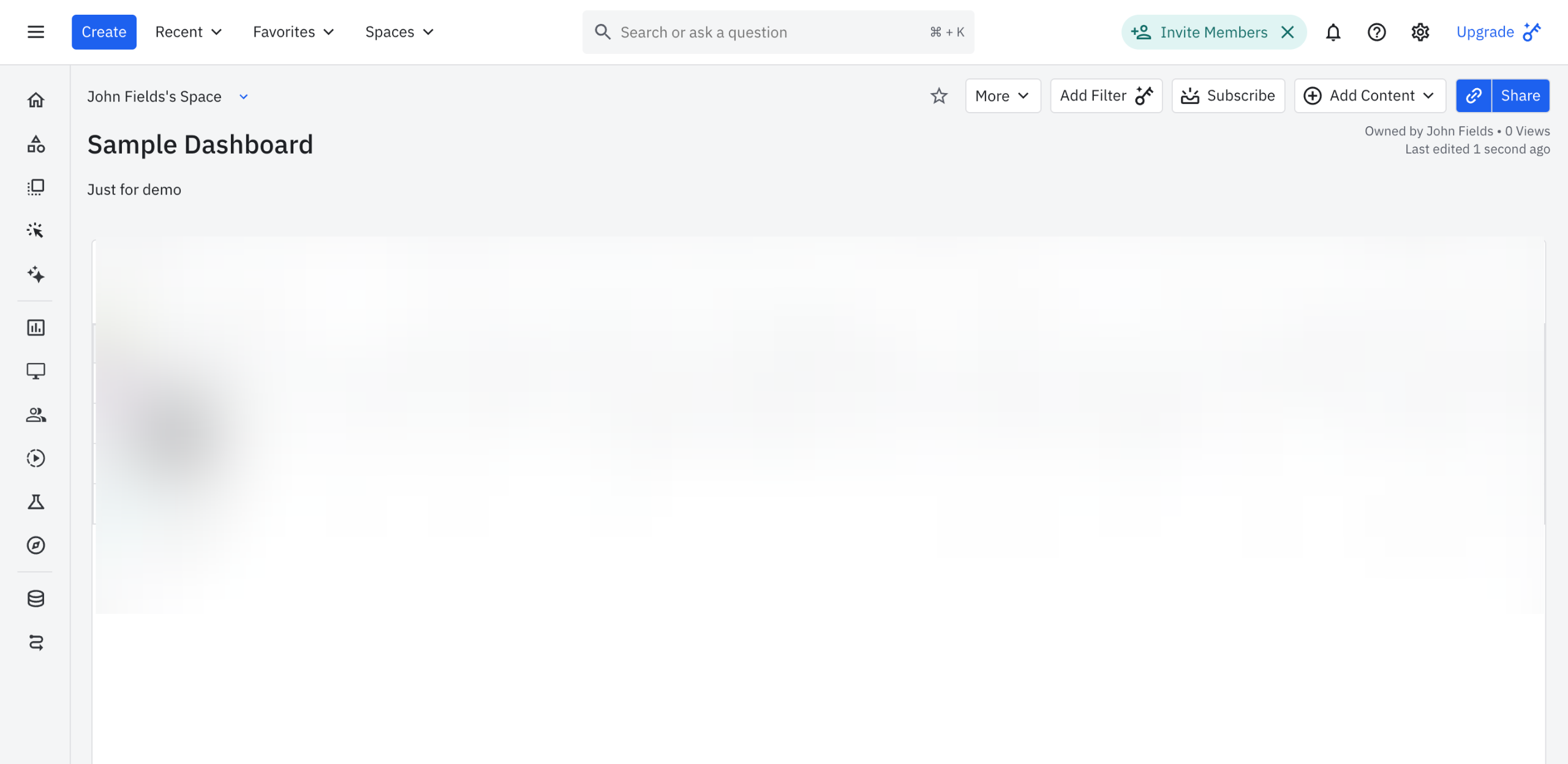Open settings gear icon
Screen dimensions: 1568x764
point(1420,32)
